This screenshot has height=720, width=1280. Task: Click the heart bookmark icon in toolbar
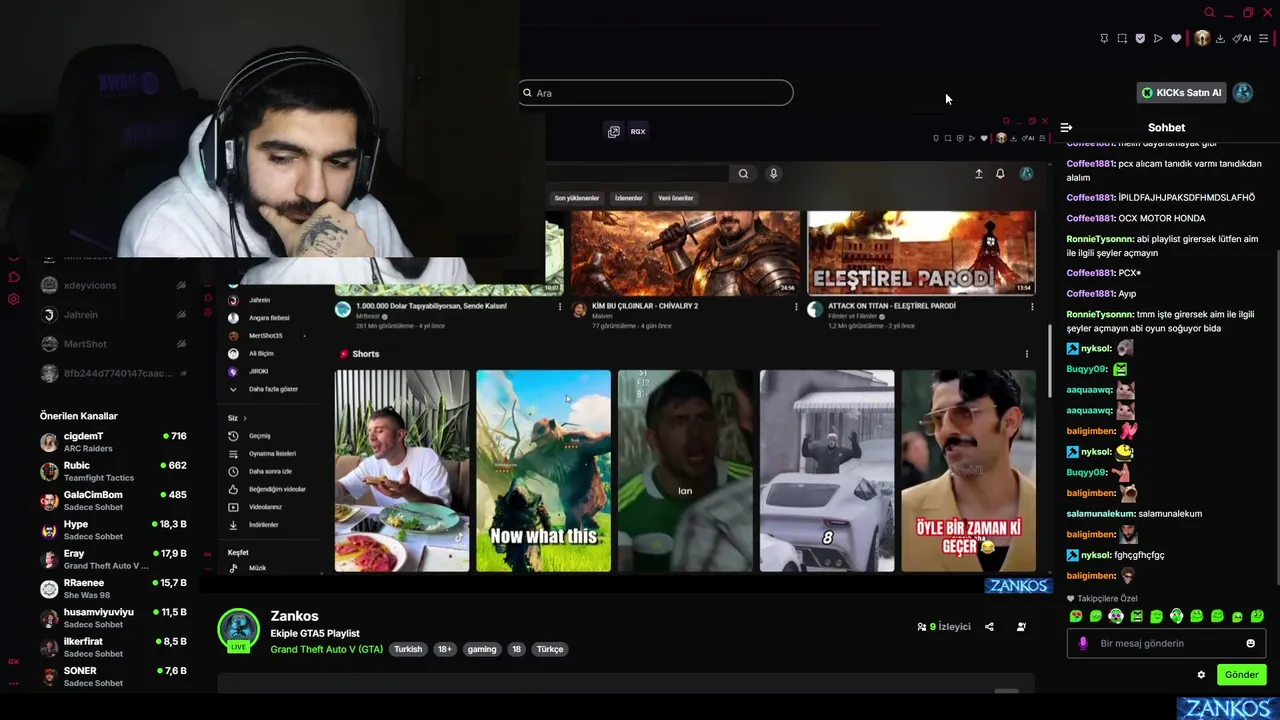coord(1176,39)
